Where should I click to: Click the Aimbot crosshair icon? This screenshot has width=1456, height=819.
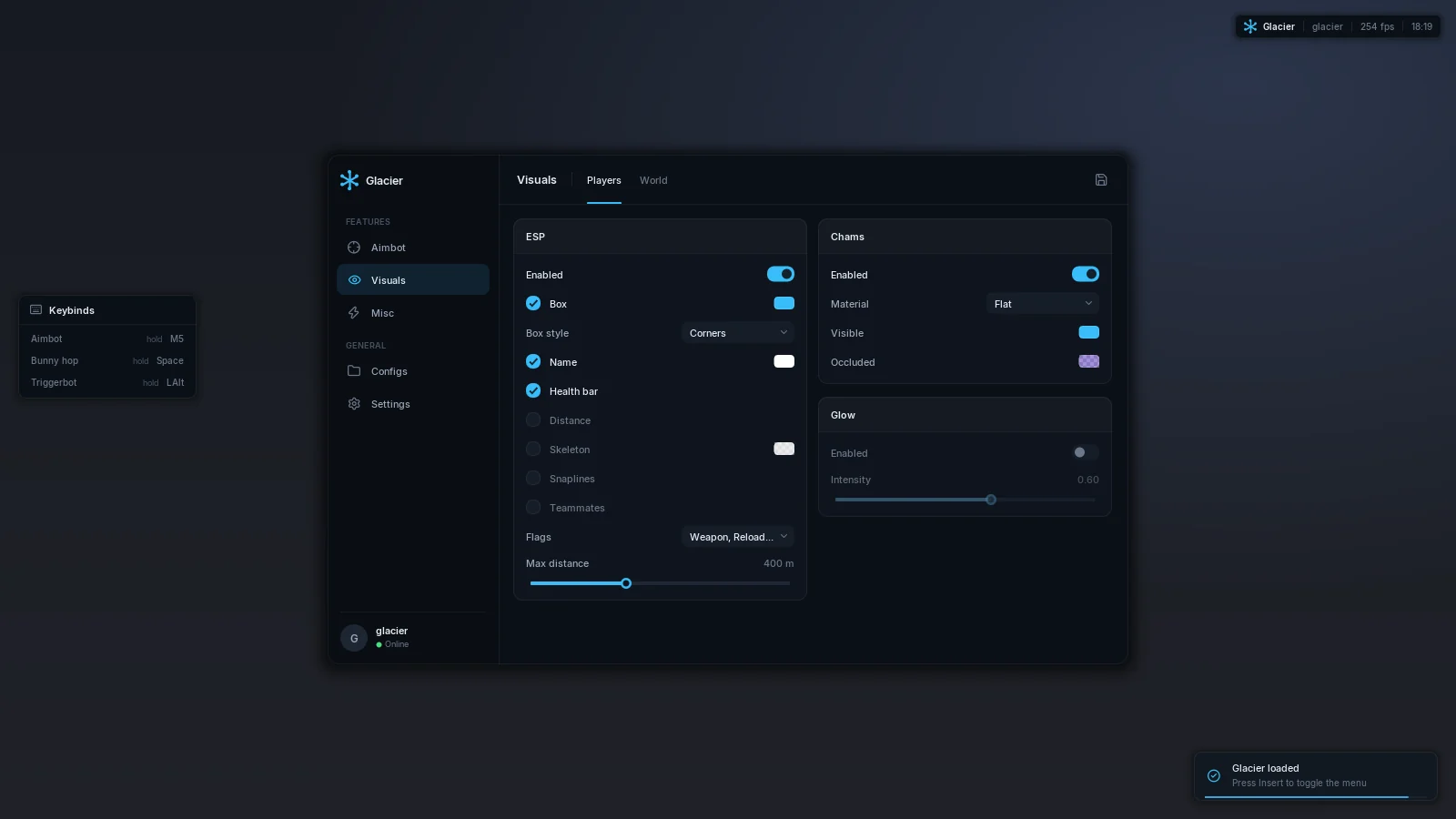[354, 248]
